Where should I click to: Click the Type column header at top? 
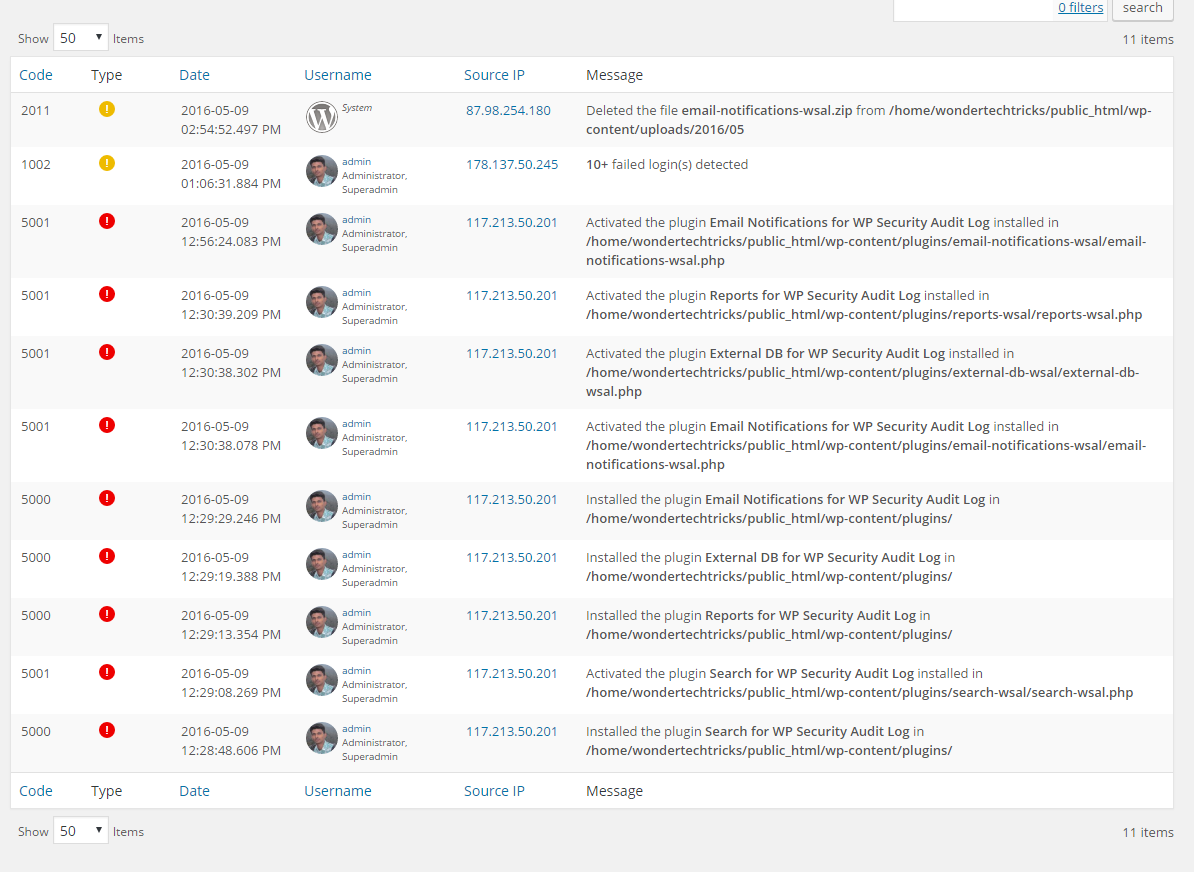click(x=107, y=75)
